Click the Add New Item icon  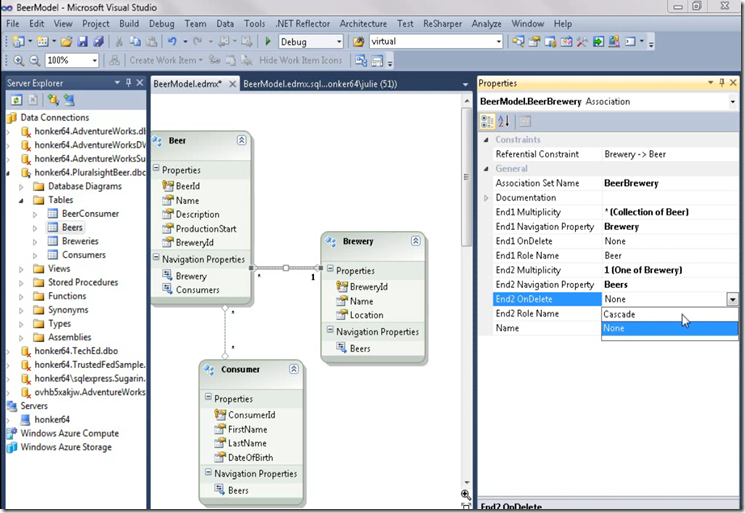(x=42, y=42)
